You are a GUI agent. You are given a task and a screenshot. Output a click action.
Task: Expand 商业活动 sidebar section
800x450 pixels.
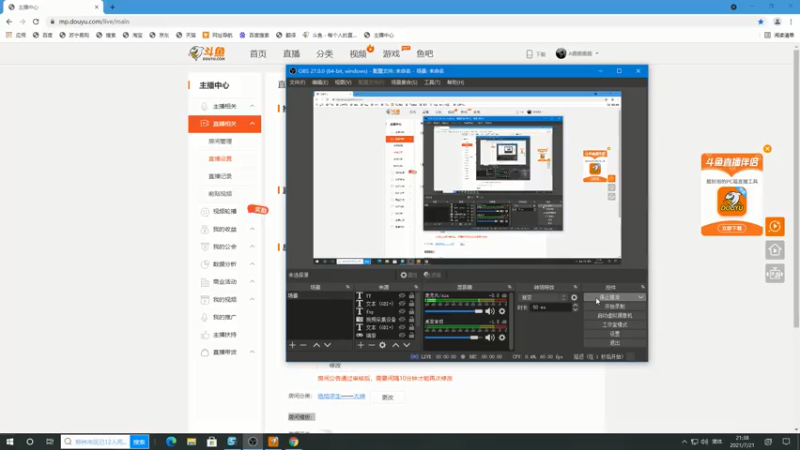pyautogui.click(x=252, y=282)
